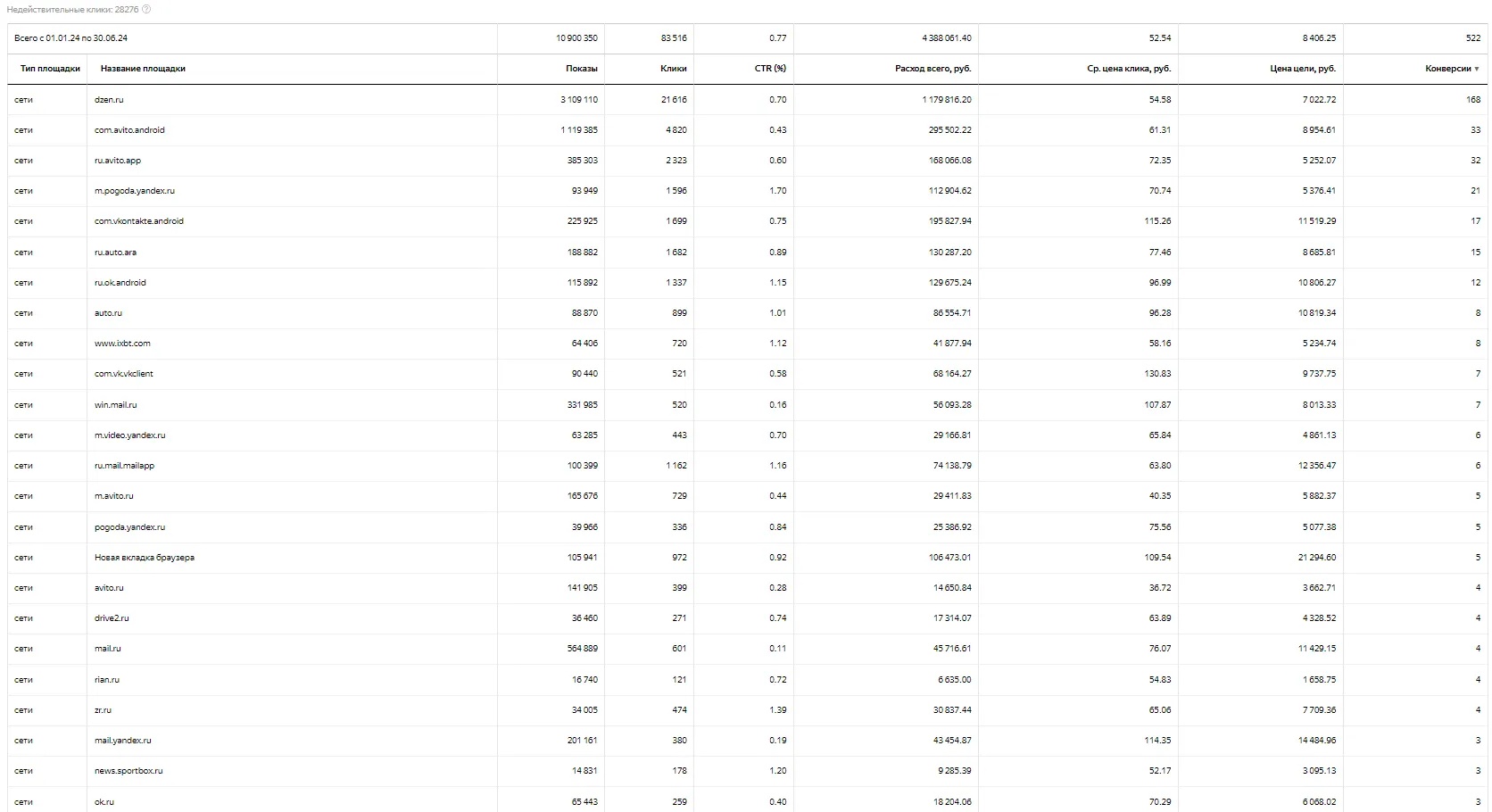Sort table by Клики column header
The image size is (1492, 812).
pyautogui.click(x=673, y=69)
